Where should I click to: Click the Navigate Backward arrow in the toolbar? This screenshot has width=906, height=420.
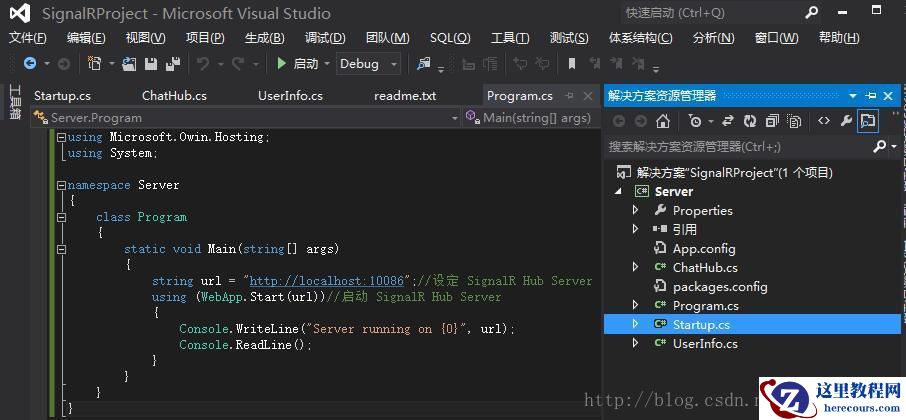pos(29,64)
